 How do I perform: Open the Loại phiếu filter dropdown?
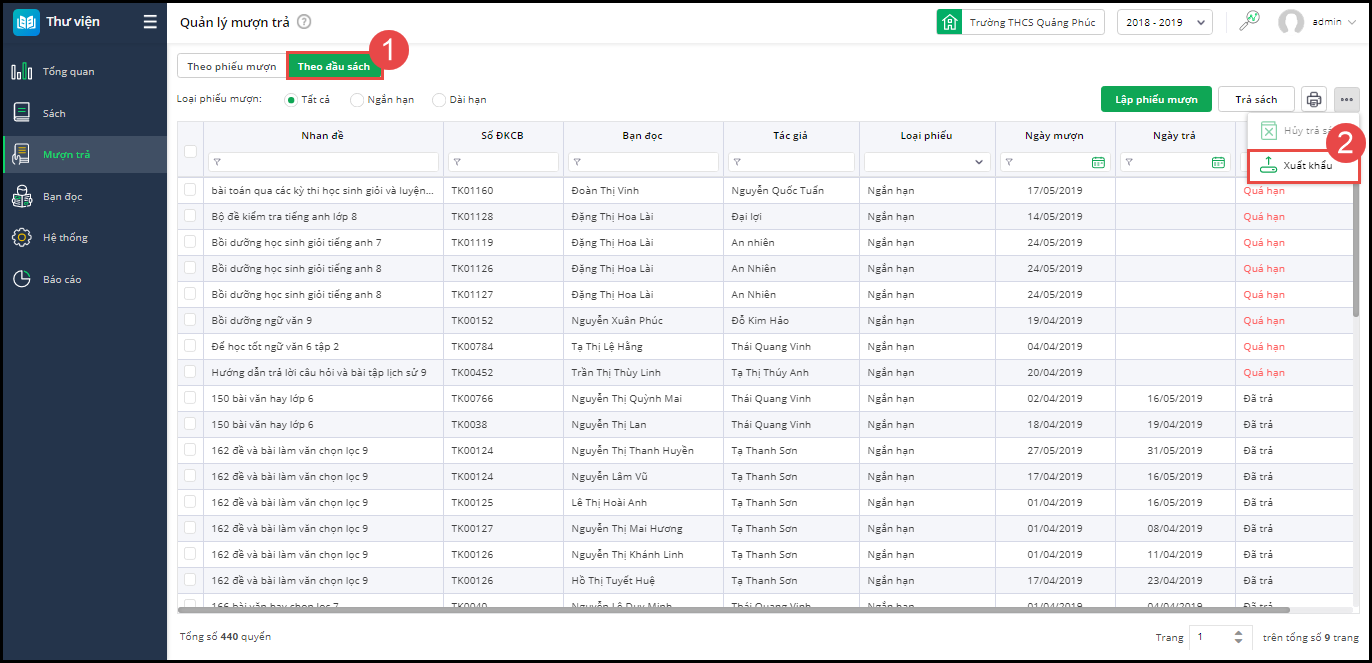point(927,162)
